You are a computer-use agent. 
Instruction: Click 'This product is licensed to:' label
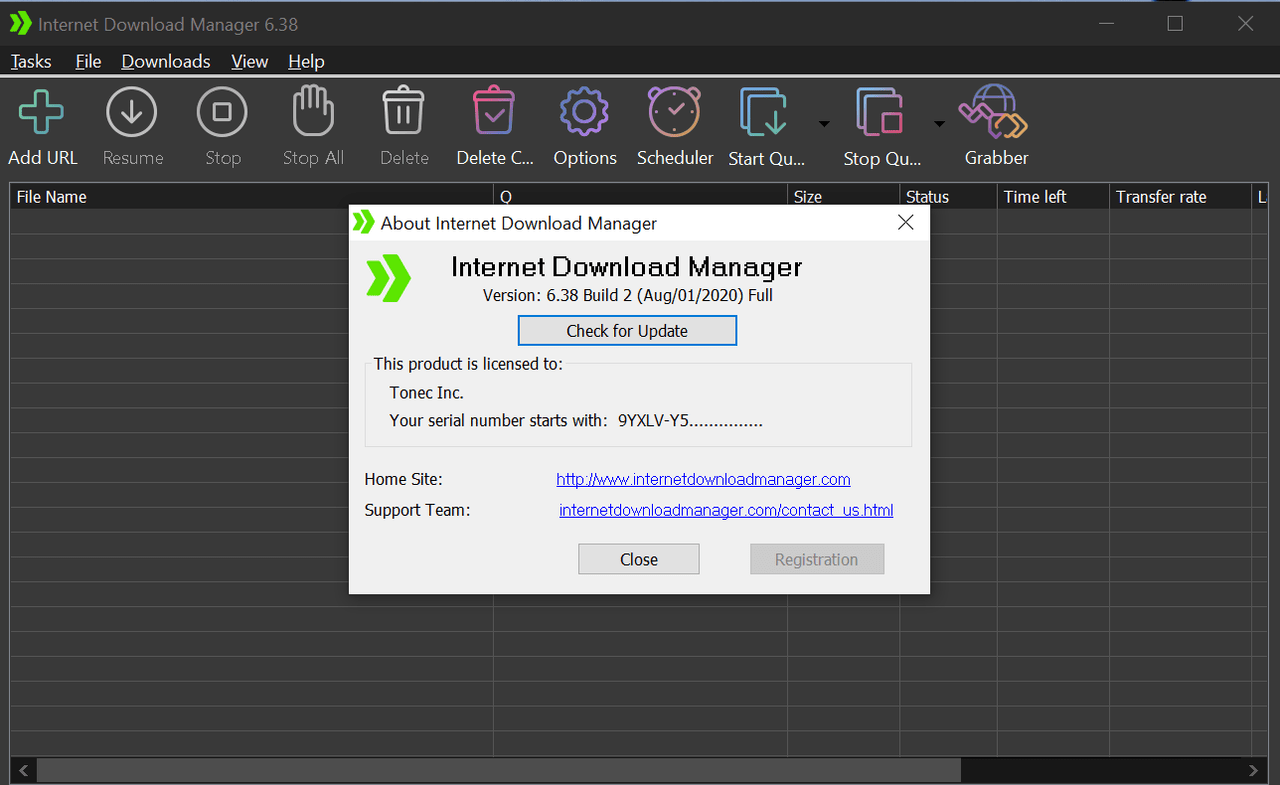tap(468, 364)
